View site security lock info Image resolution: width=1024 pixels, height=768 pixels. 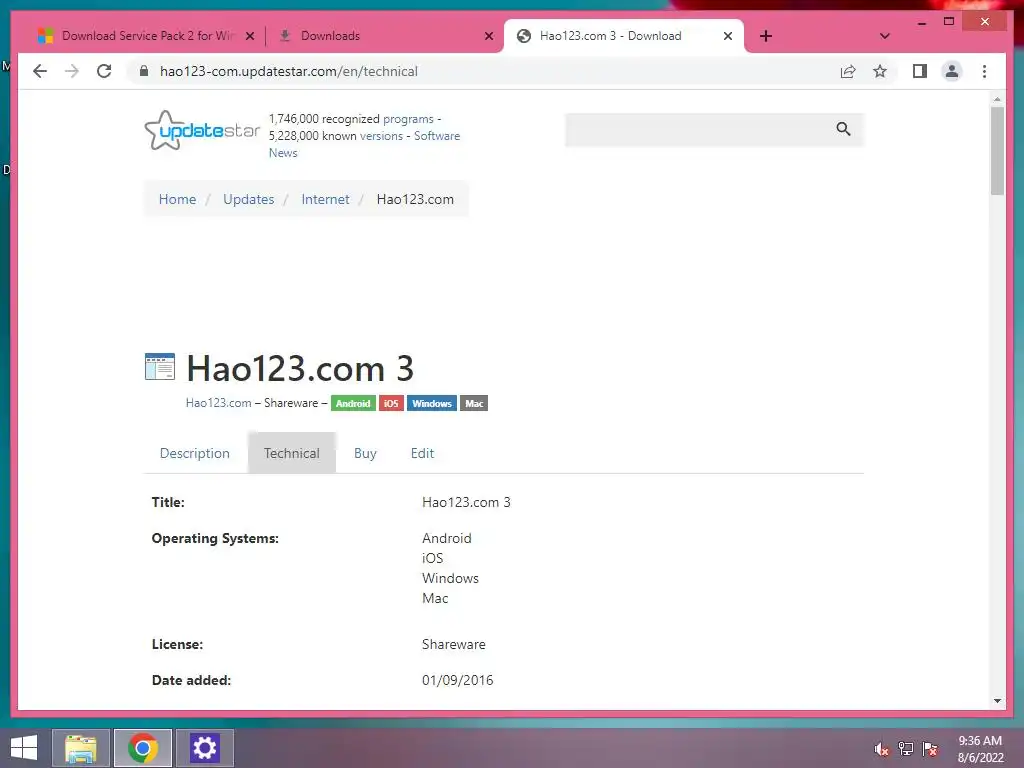click(144, 71)
